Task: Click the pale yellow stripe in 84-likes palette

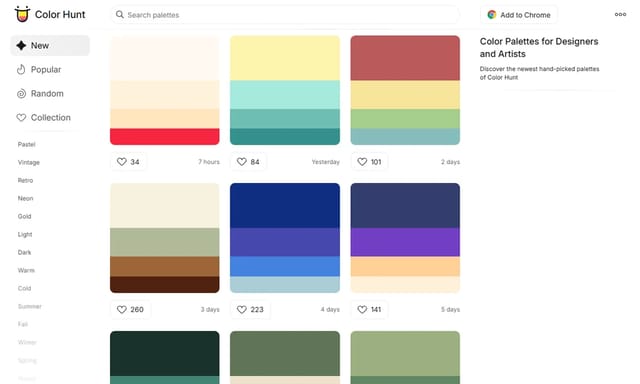Action: point(285,58)
